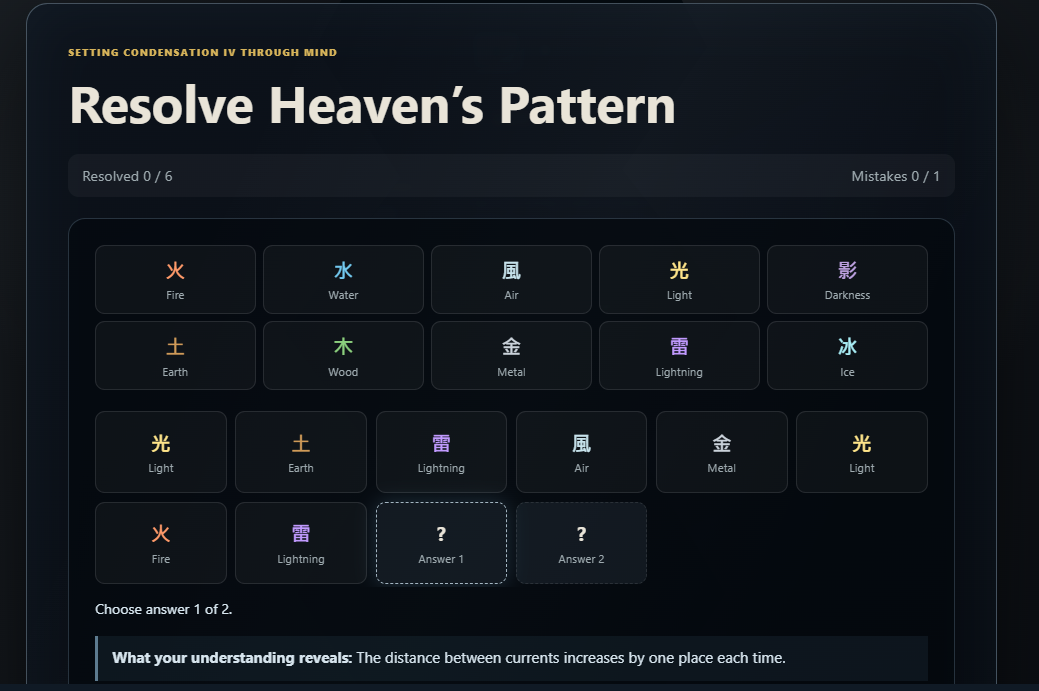Click the Fire tile in the sequence

pyautogui.click(x=161, y=543)
